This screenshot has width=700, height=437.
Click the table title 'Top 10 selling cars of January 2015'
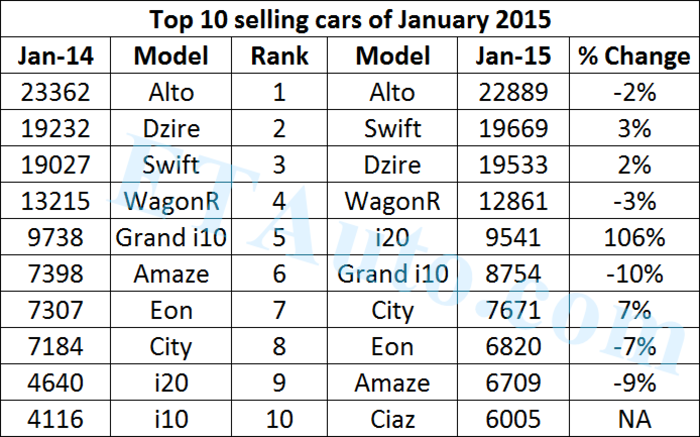point(350,20)
